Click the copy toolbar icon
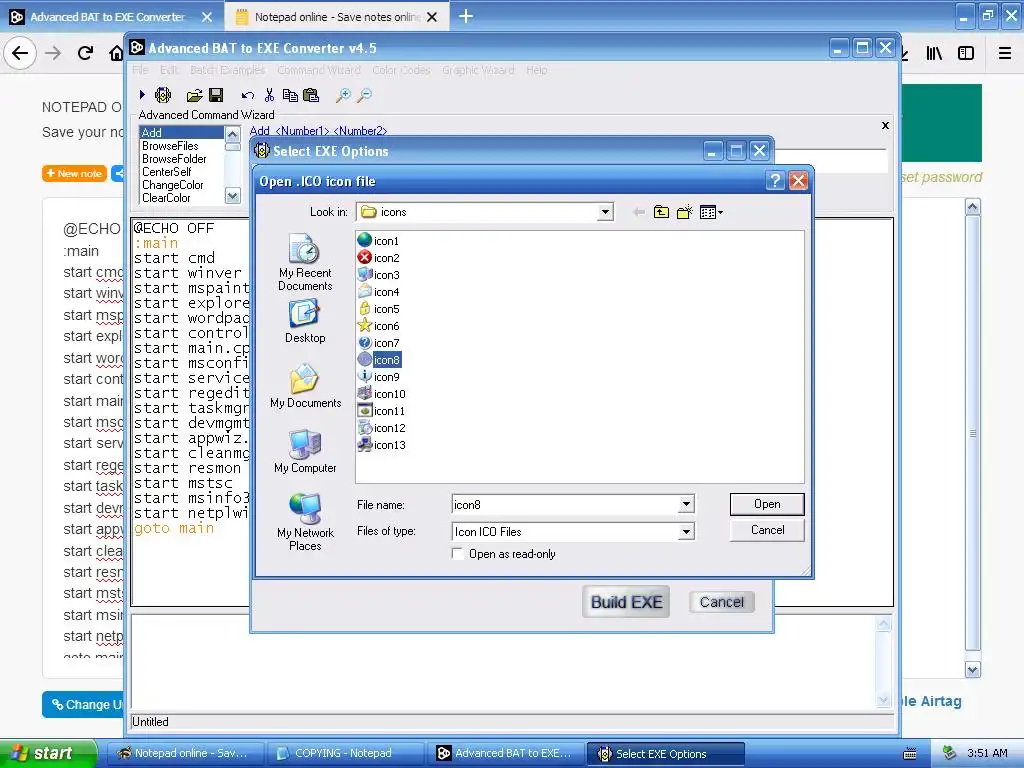1024x768 pixels. (290, 95)
